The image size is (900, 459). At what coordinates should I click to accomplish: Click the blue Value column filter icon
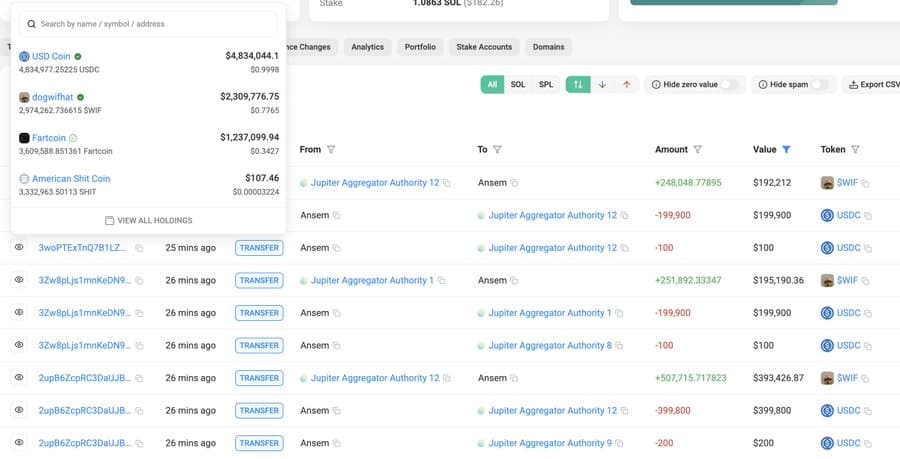tap(786, 150)
